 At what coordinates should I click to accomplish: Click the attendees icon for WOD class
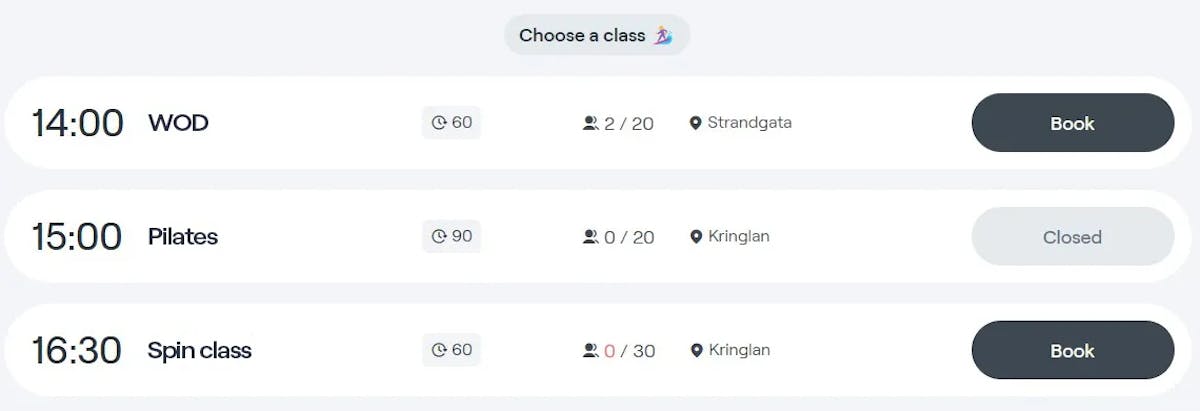point(590,123)
